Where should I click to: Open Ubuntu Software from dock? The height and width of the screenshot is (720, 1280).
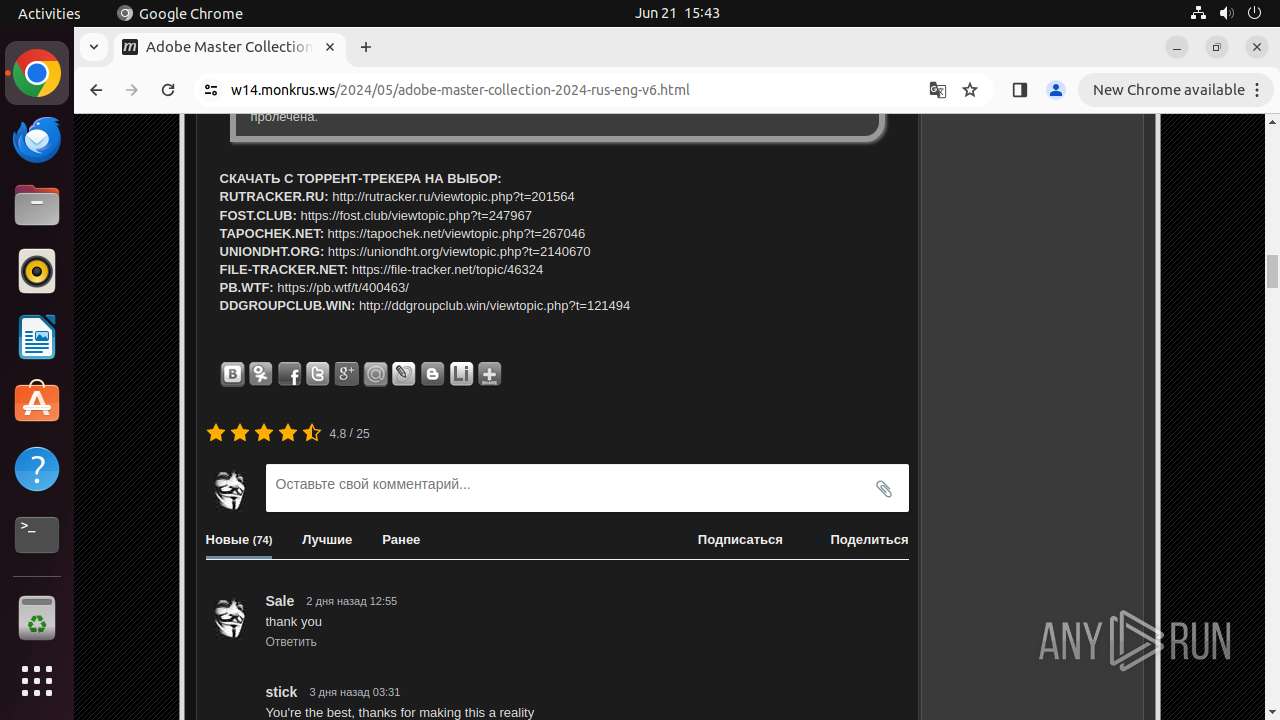coord(37,403)
